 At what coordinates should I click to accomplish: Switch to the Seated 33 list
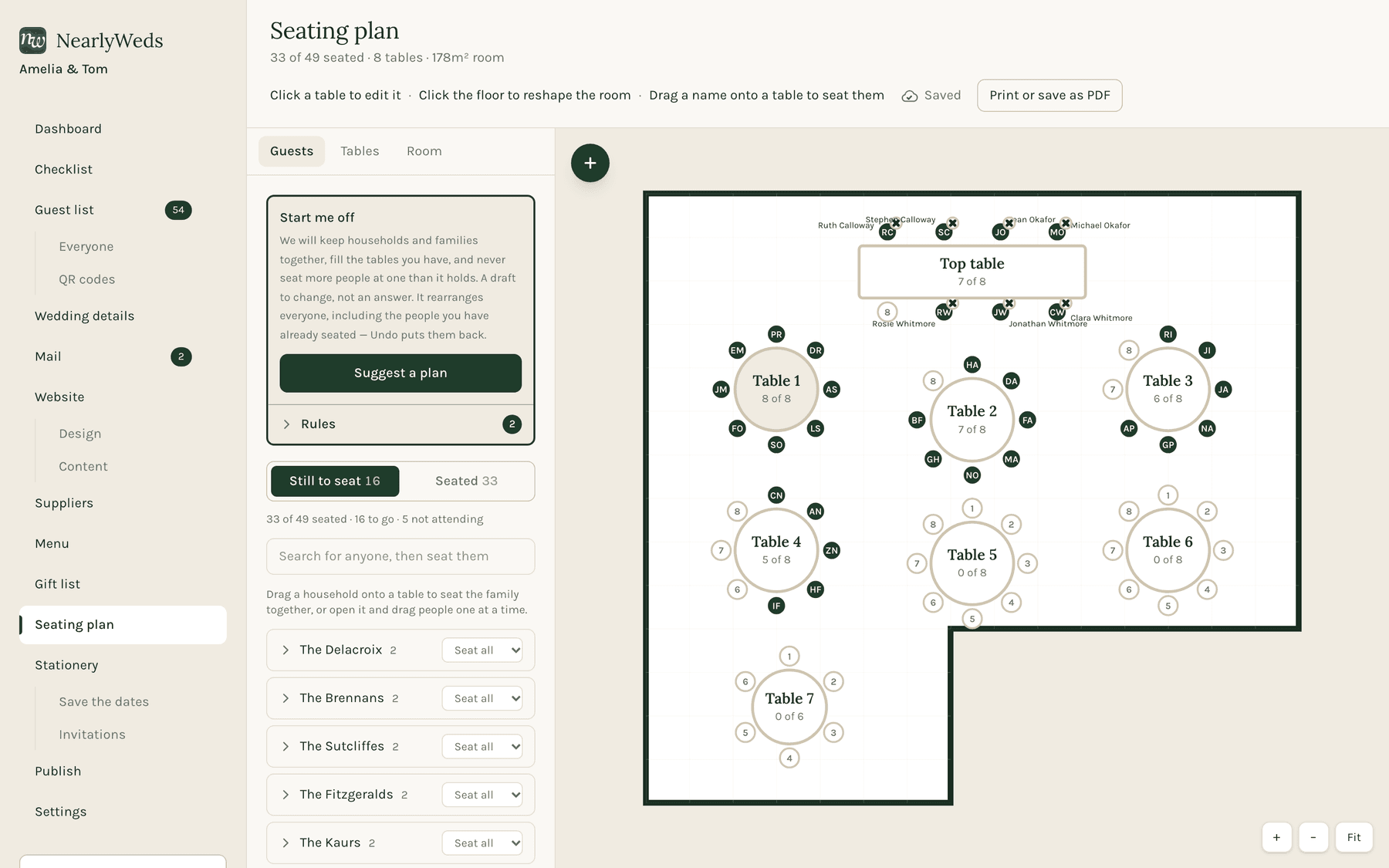coord(466,481)
